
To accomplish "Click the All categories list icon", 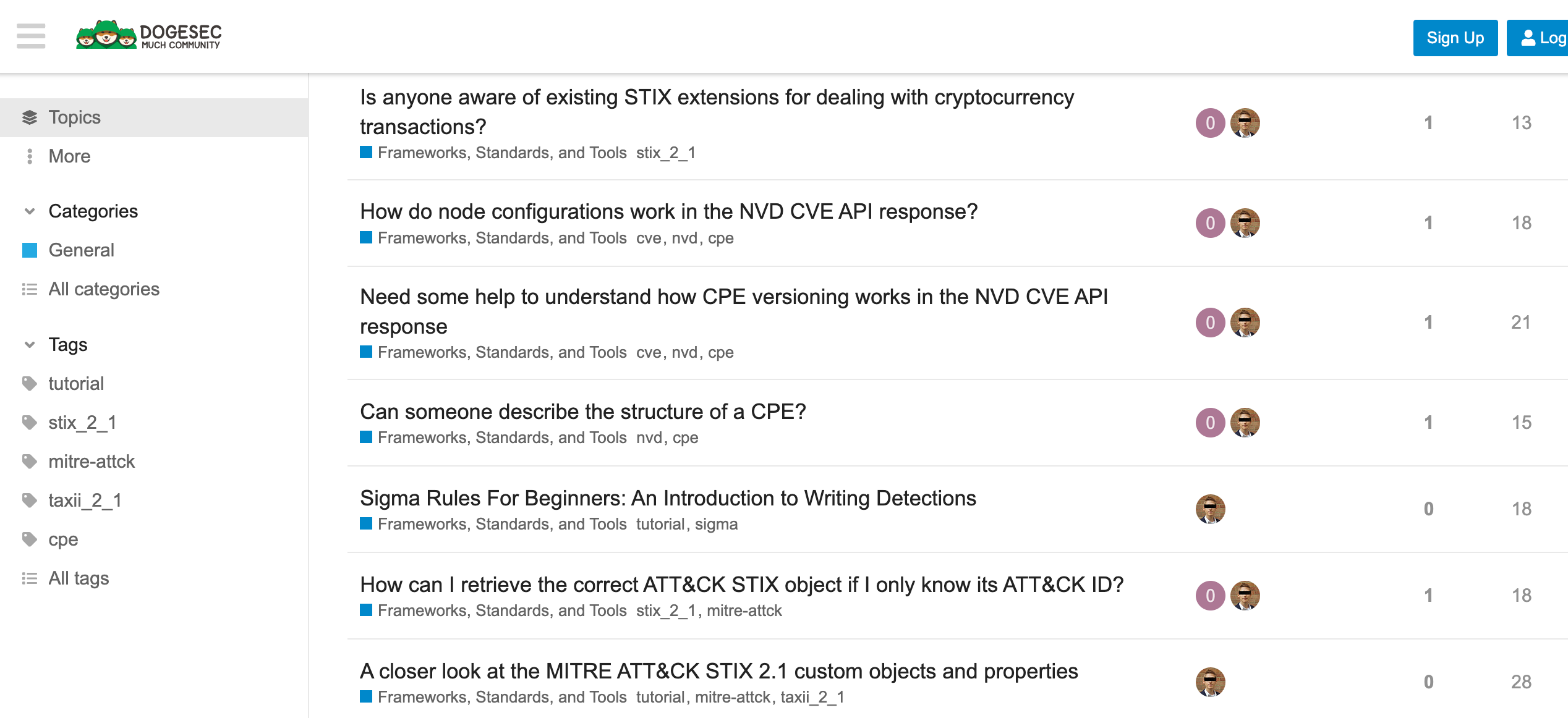I will pos(29,289).
